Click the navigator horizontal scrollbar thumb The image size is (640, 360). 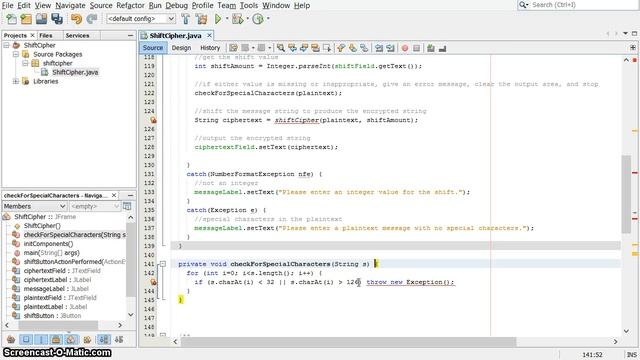(x=58, y=325)
